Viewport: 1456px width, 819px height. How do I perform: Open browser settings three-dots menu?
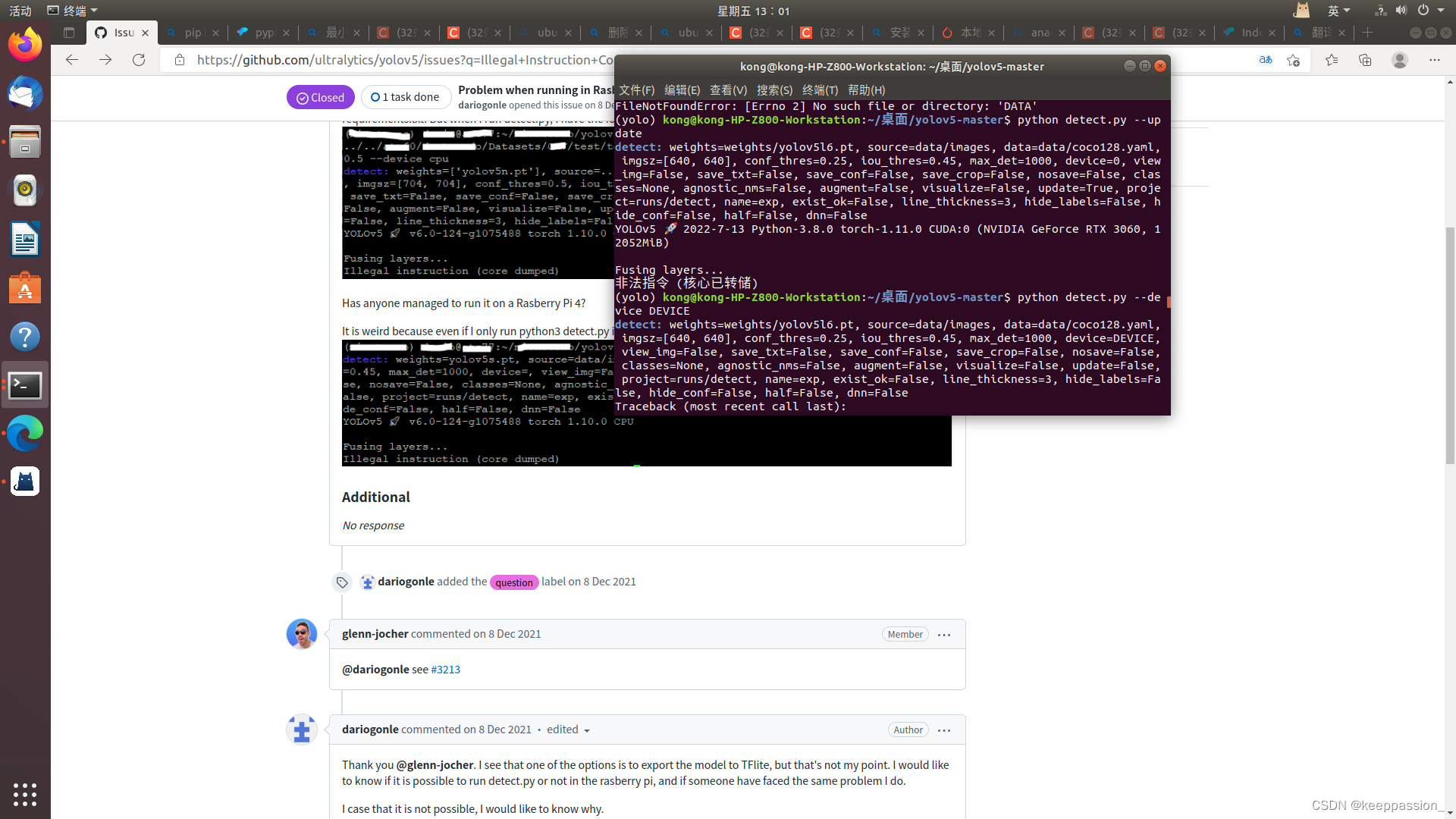click(x=1434, y=60)
